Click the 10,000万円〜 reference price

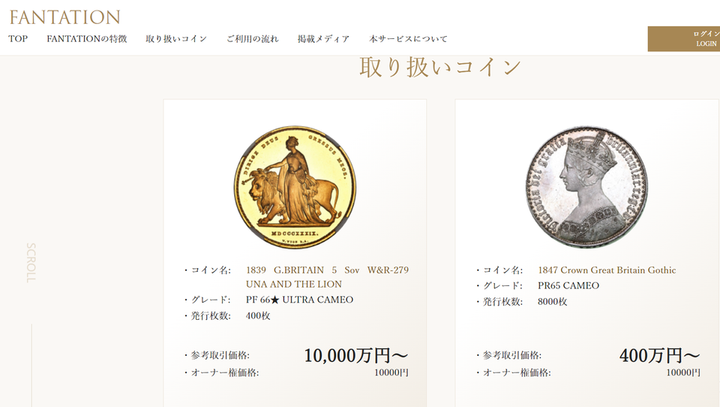point(356,356)
